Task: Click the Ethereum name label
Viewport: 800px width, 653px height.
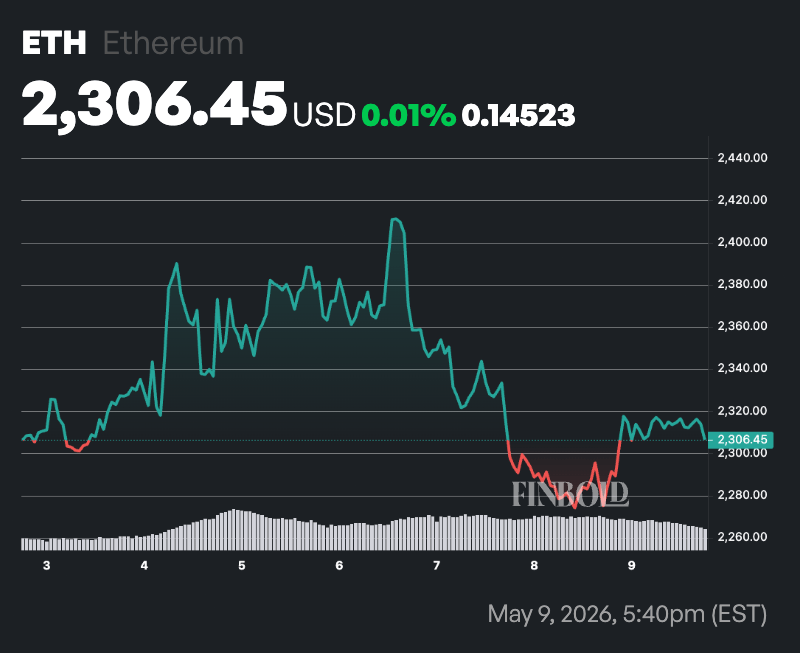Action: (173, 43)
